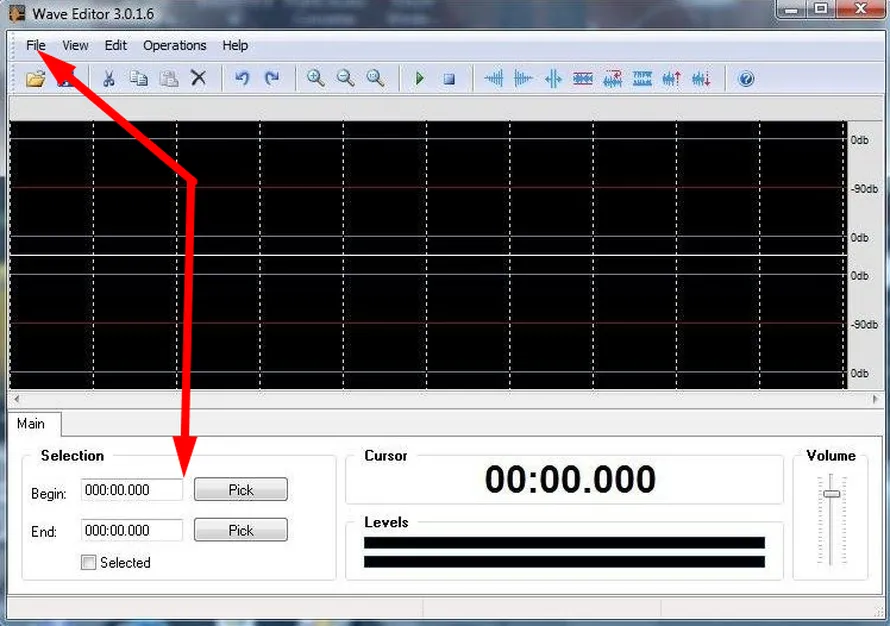Click the Cursor time display 00:00.000
The image size is (890, 626).
click(570, 479)
